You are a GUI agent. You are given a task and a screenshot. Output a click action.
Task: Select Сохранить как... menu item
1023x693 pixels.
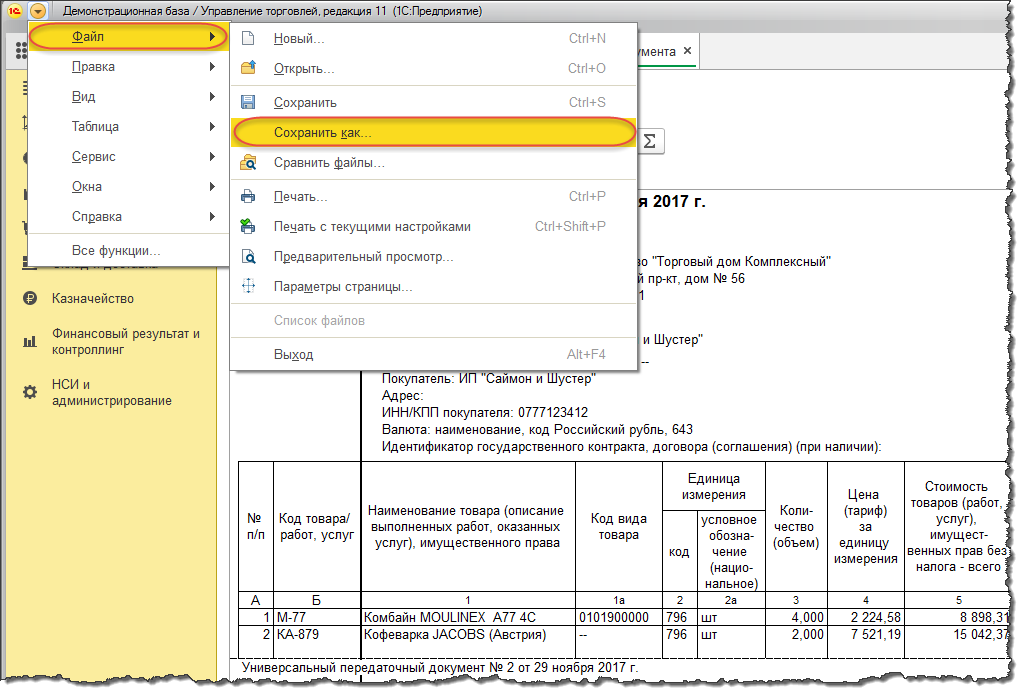[433, 132]
